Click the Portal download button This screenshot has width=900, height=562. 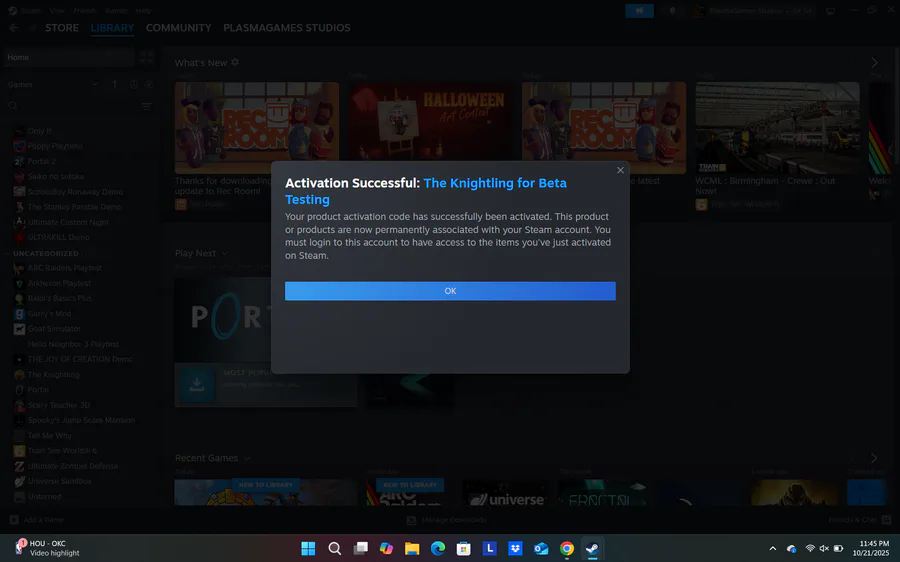196,384
